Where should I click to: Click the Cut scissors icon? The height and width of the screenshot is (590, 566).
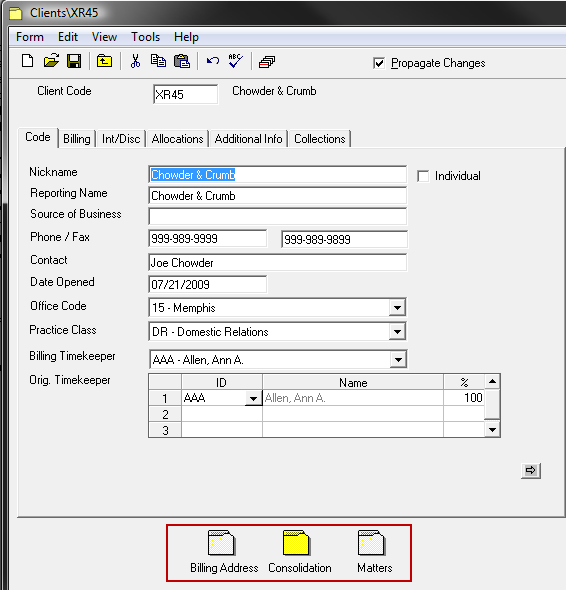point(135,61)
